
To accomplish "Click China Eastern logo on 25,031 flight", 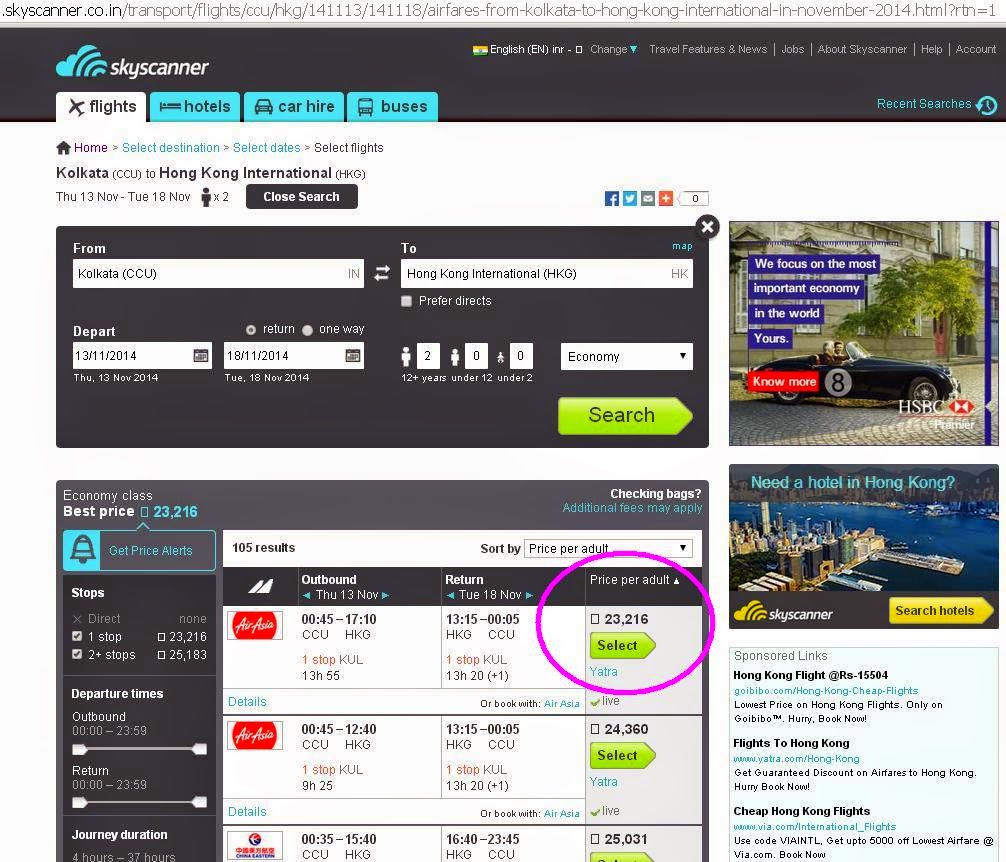I will click(x=255, y=845).
